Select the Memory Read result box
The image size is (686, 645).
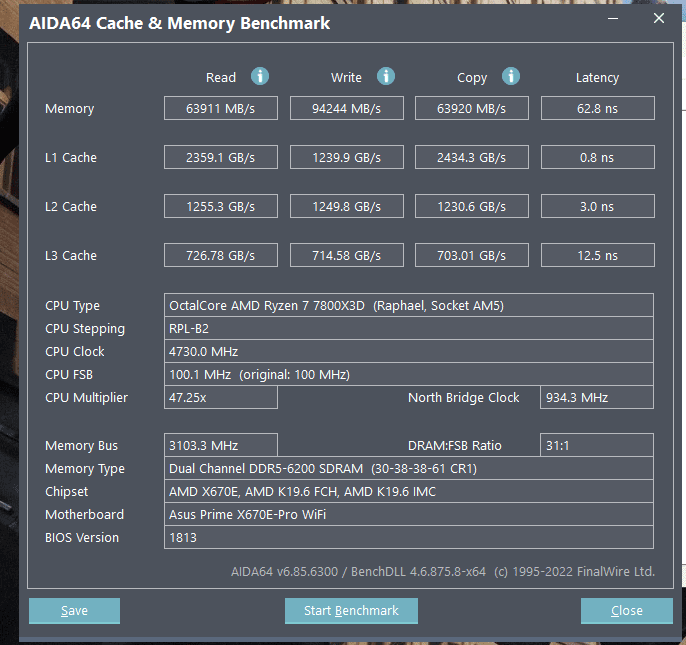pos(220,108)
